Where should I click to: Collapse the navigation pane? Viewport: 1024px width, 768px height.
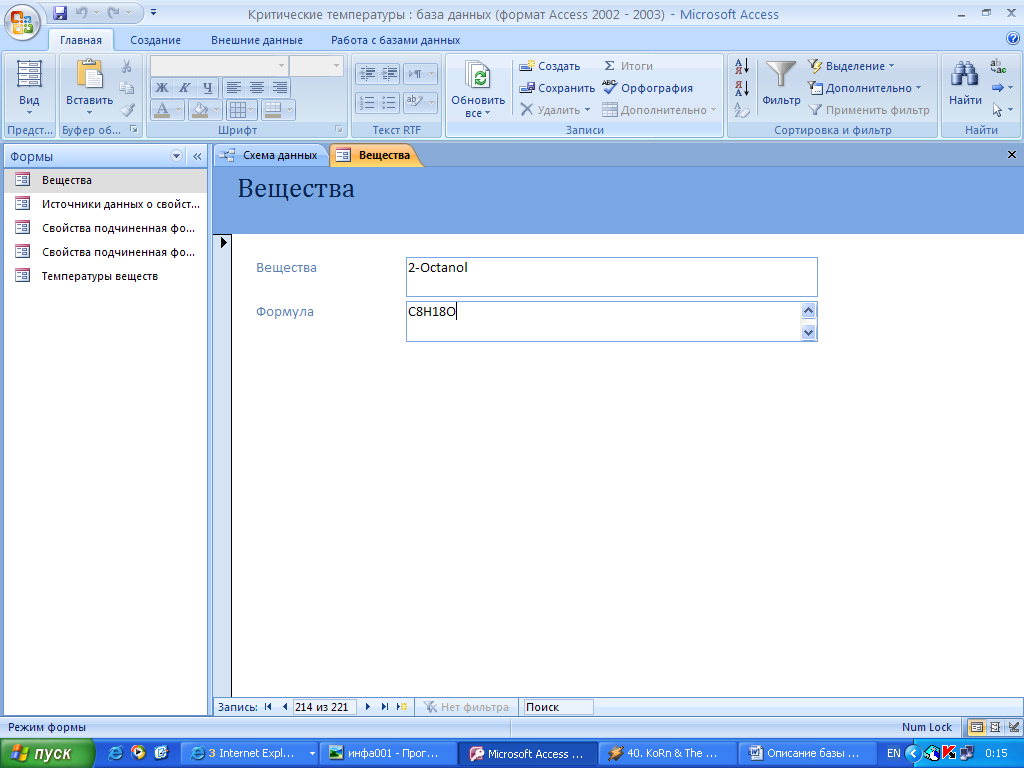coord(197,156)
